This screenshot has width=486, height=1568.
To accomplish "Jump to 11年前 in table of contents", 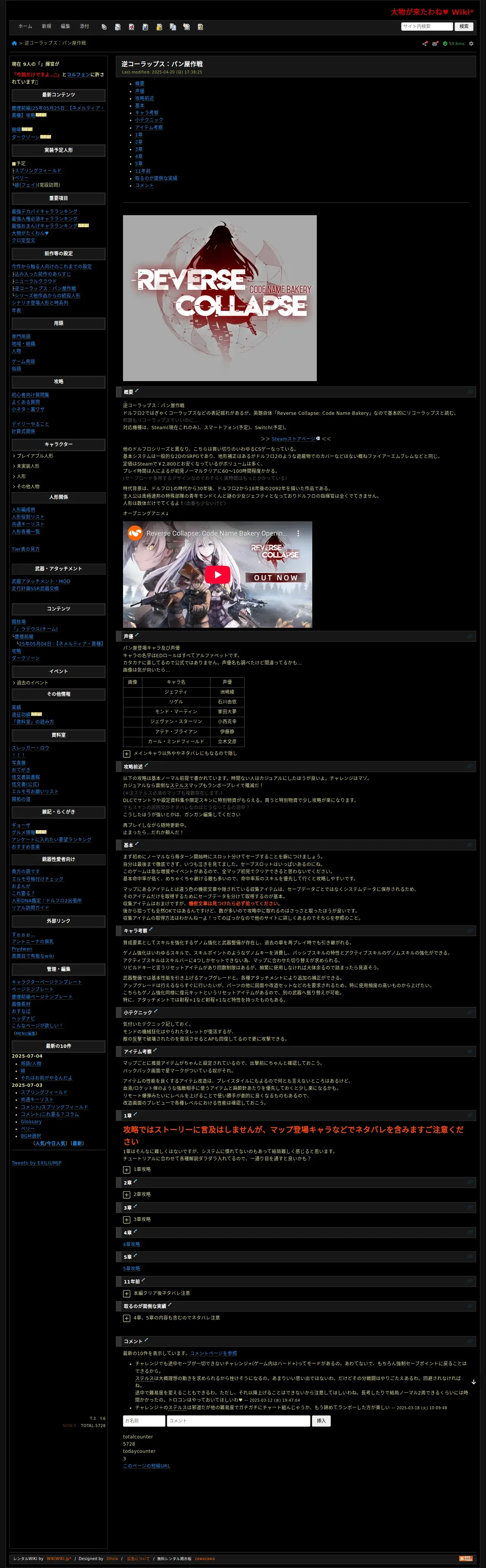I will (x=142, y=171).
